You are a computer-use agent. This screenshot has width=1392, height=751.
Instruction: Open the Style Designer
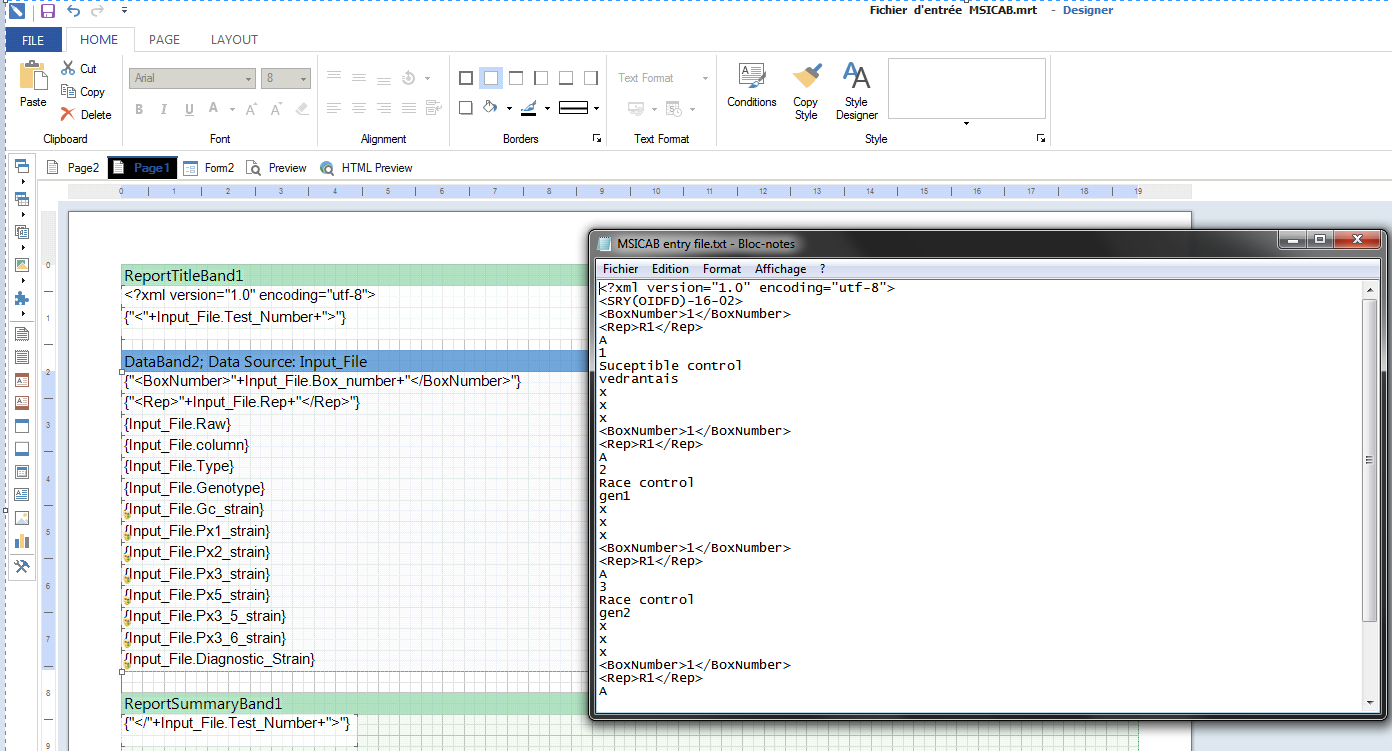click(x=857, y=91)
